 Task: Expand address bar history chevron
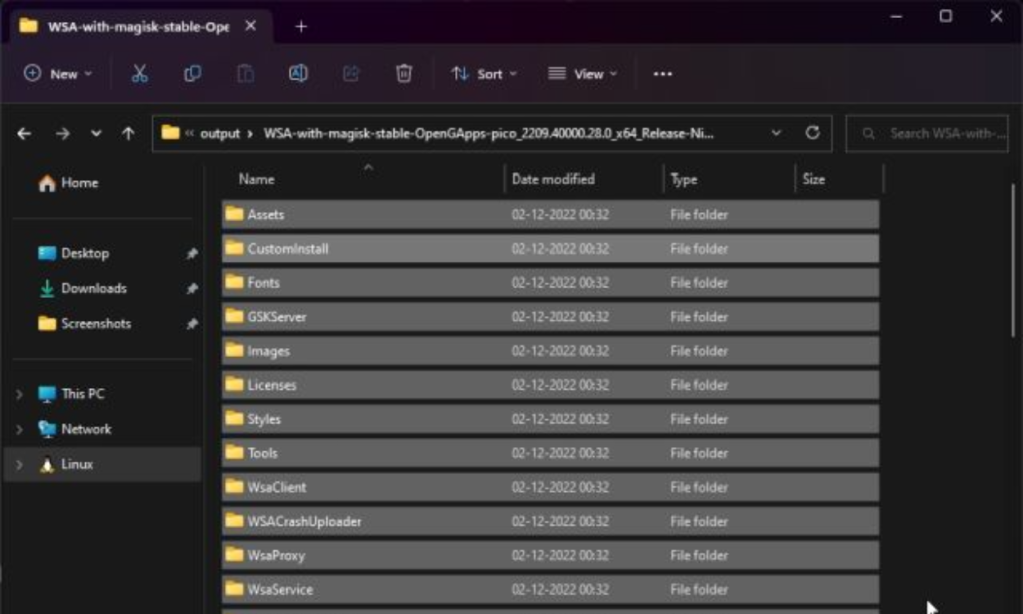[x=776, y=133]
